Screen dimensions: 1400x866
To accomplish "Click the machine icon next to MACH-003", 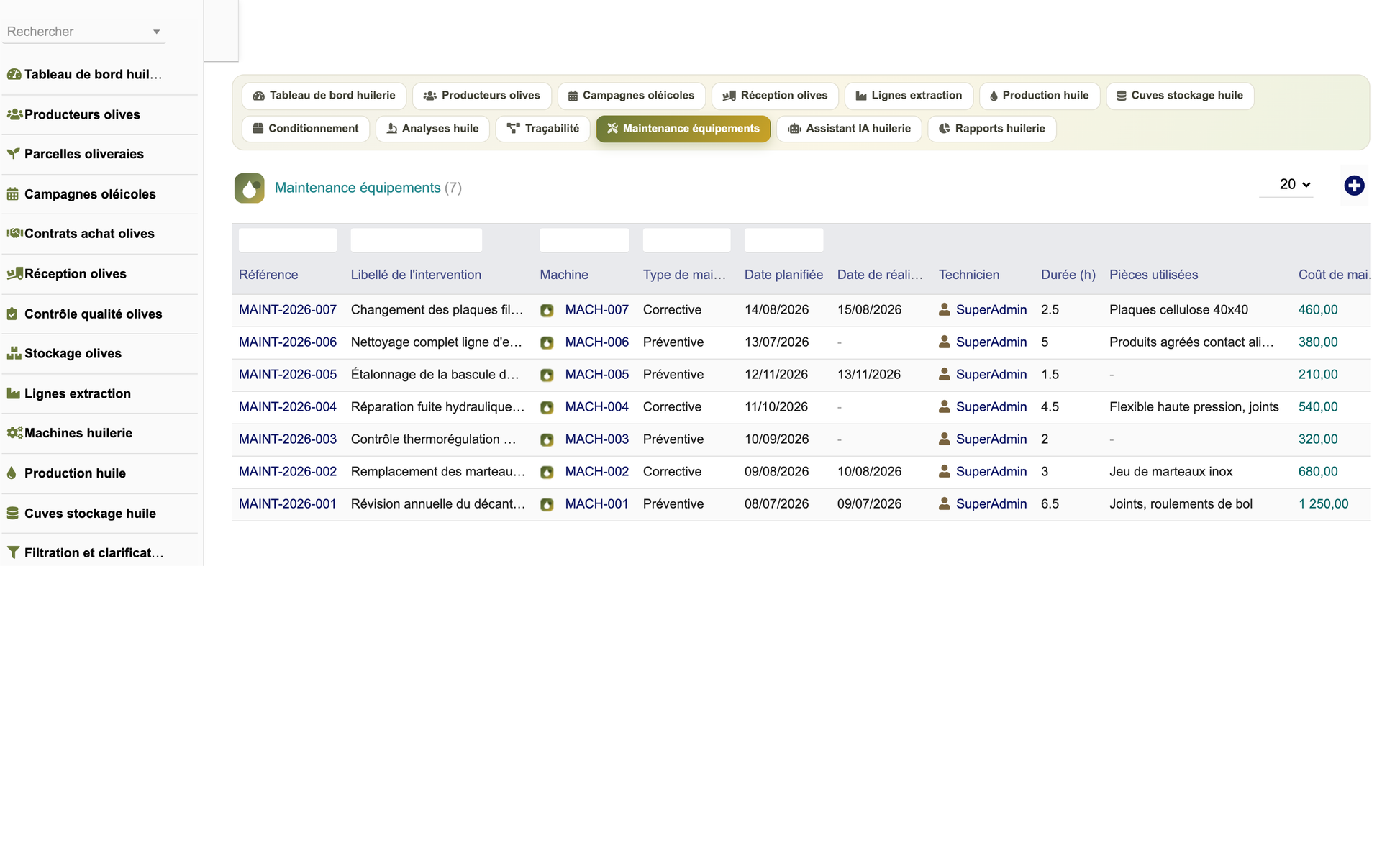I will pyautogui.click(x=547, y=440).
